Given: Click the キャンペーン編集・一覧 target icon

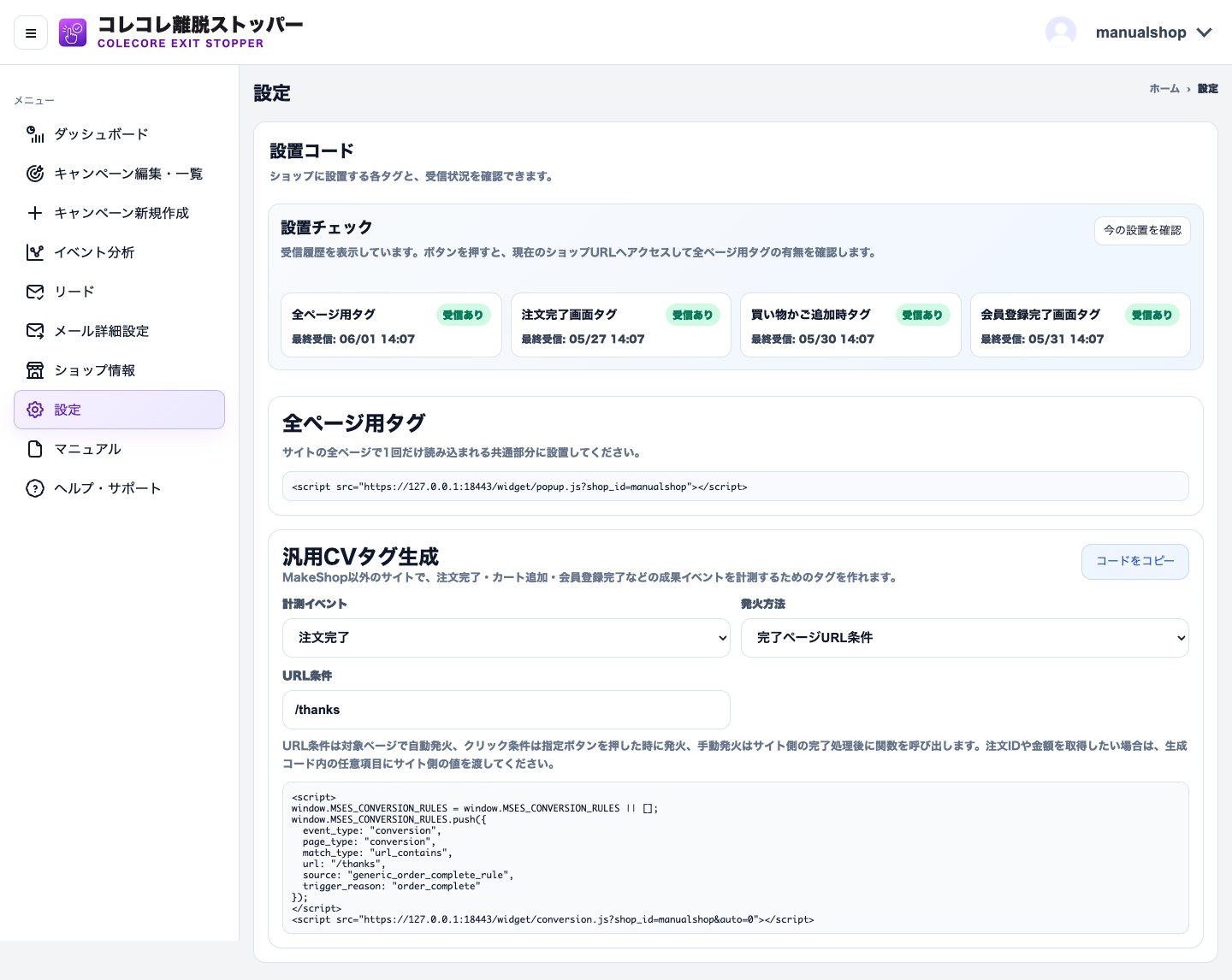Looking at the screenshot, I should (x=35, y=174).
